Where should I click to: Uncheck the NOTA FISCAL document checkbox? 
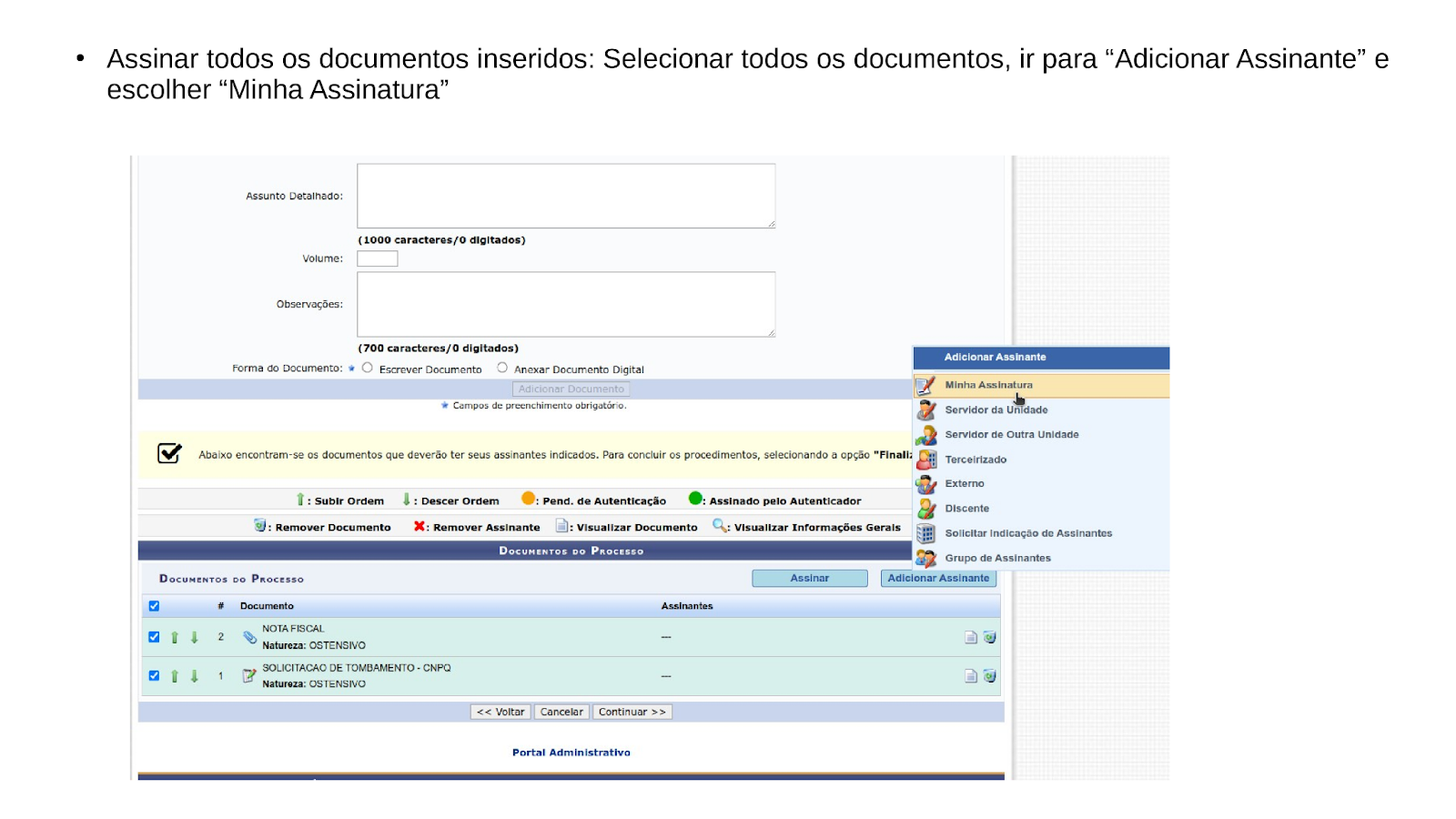tap(154, 637)
